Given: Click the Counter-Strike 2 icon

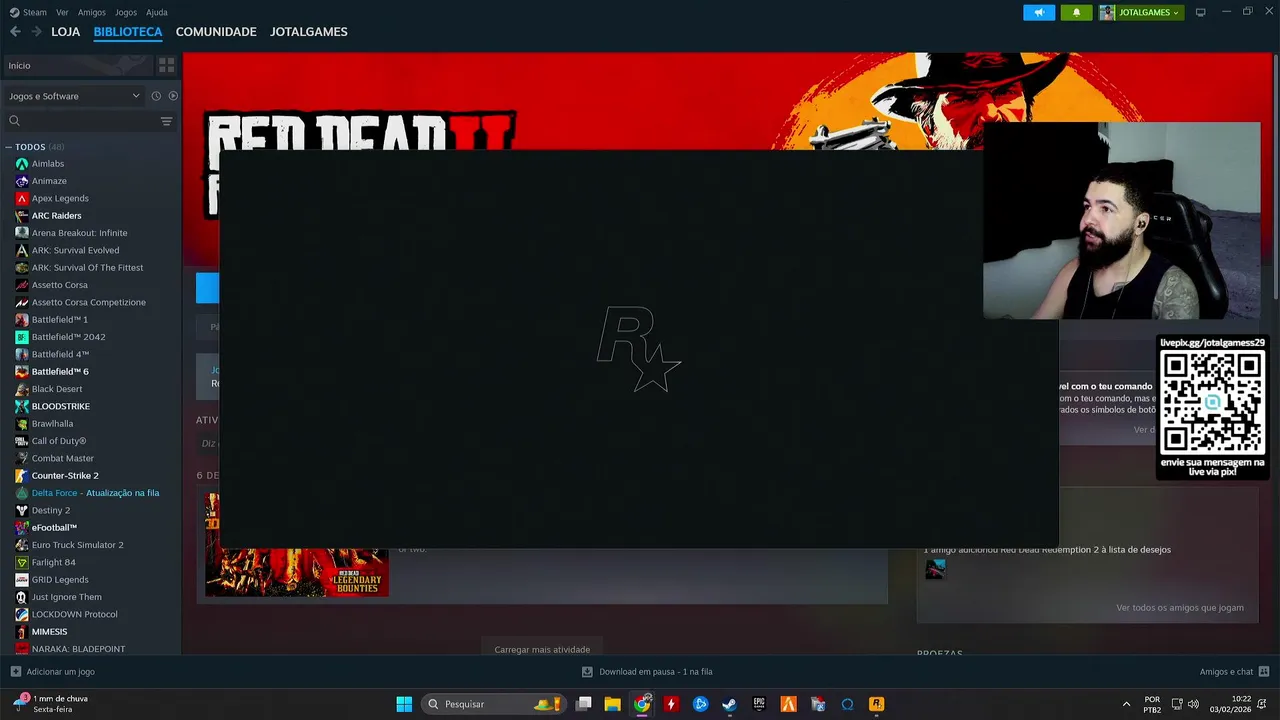Looking at the screenshot, I should (22, 476).
